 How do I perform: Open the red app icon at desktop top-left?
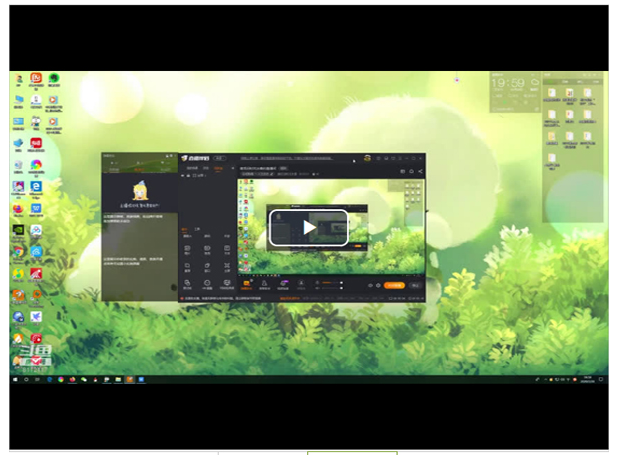[x=36, y=78]
